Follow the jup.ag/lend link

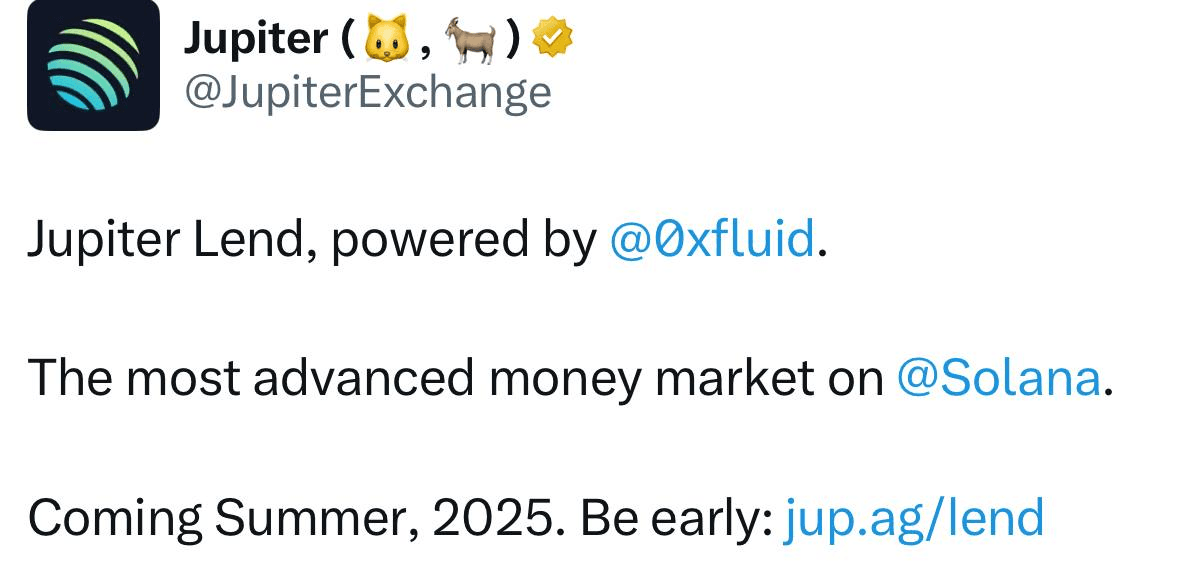pos(914,518)
